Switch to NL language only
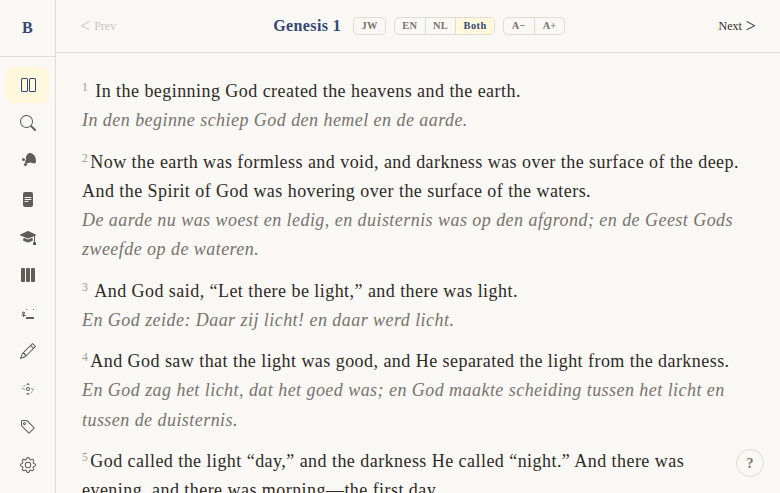The height and width of the screenshot is (493, 780). tap(440, 26)
